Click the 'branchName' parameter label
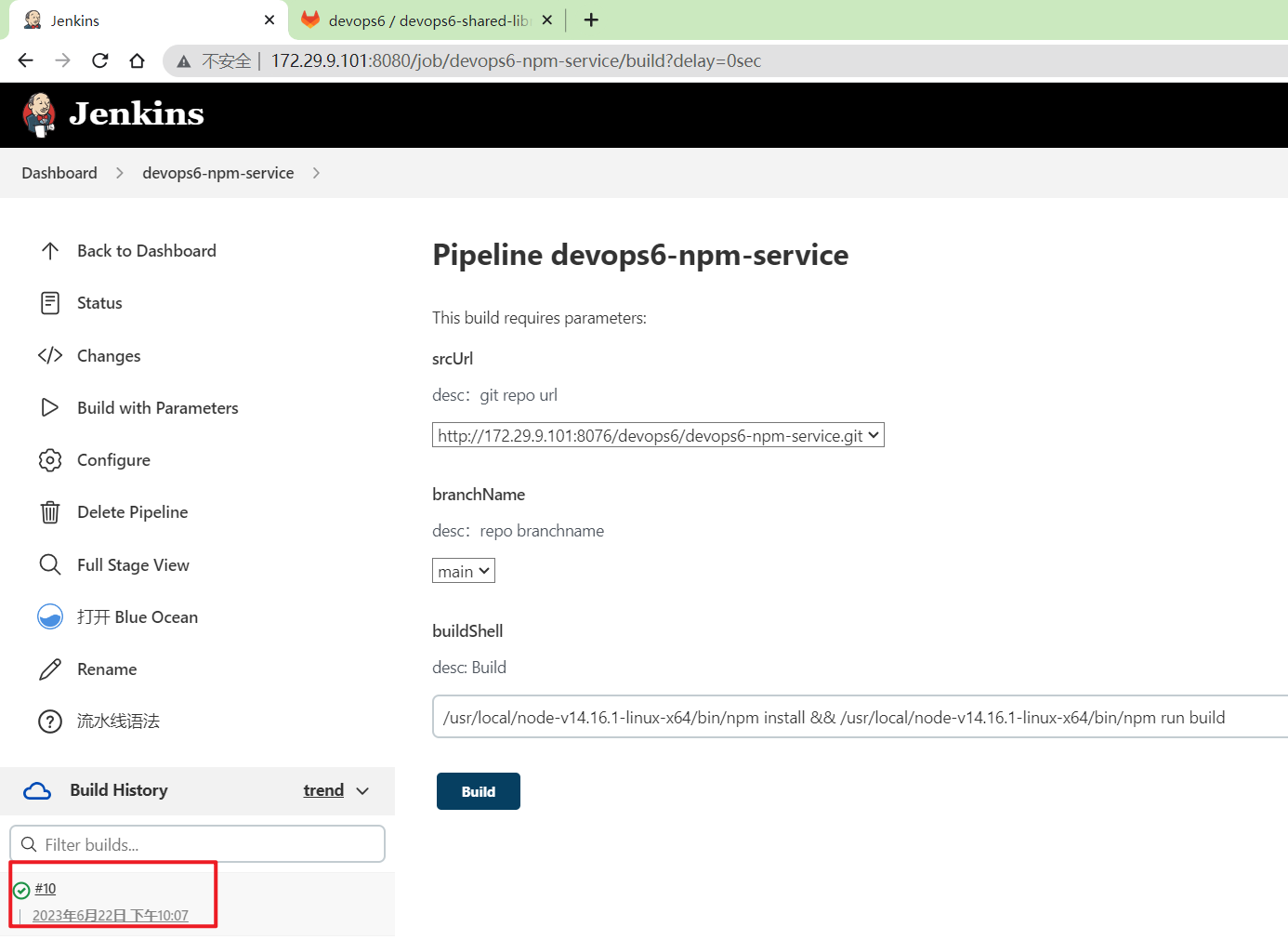1288x940 pixels. pyautogui.click(x=479, y=495)
